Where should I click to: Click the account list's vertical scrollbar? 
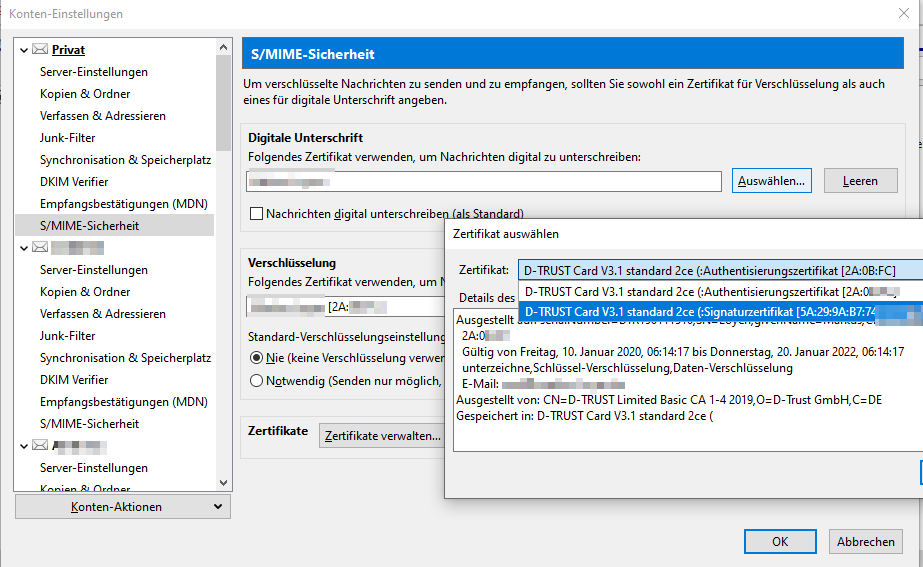point(223,100)
